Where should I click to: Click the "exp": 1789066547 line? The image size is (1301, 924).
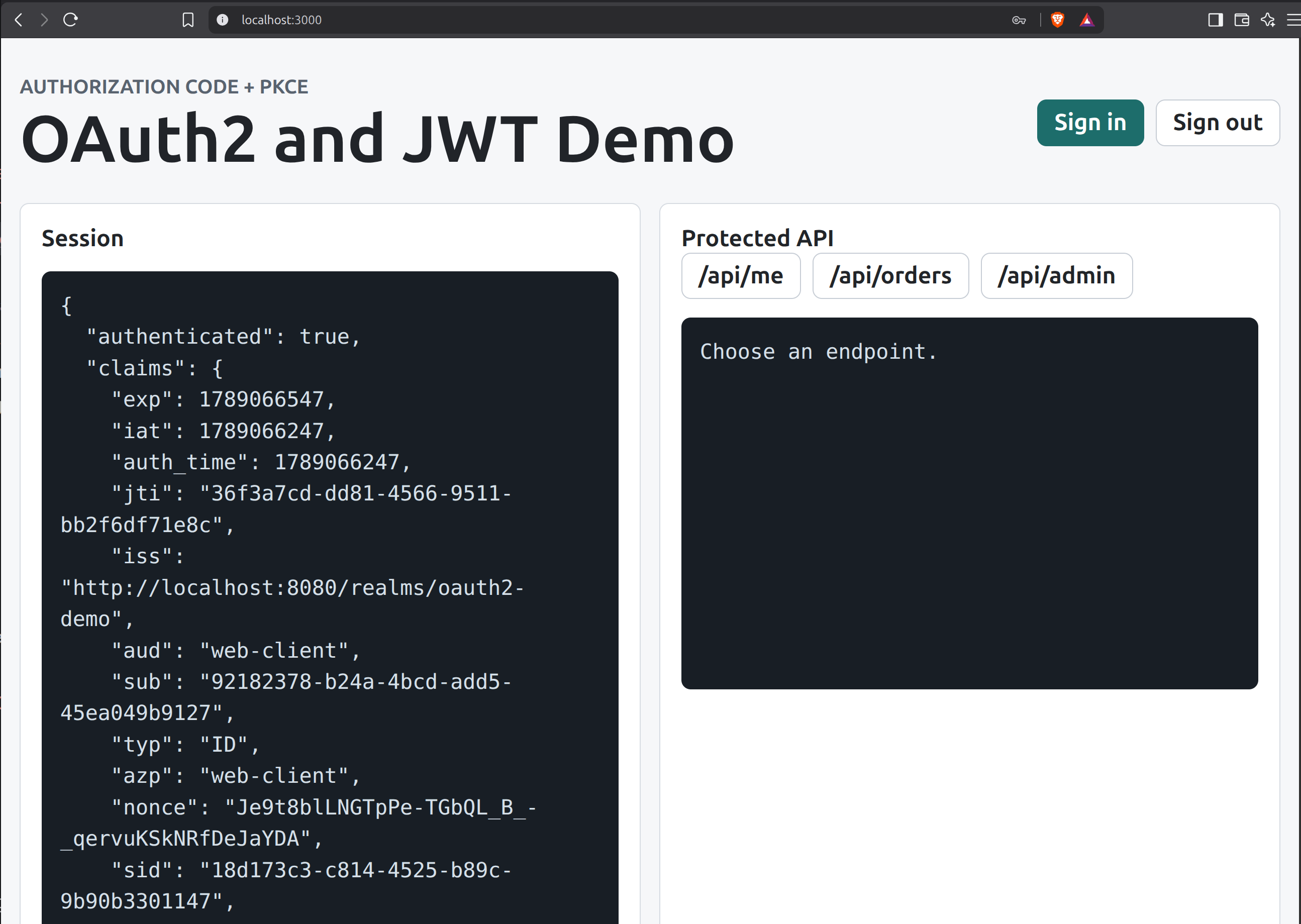[224, 399]
